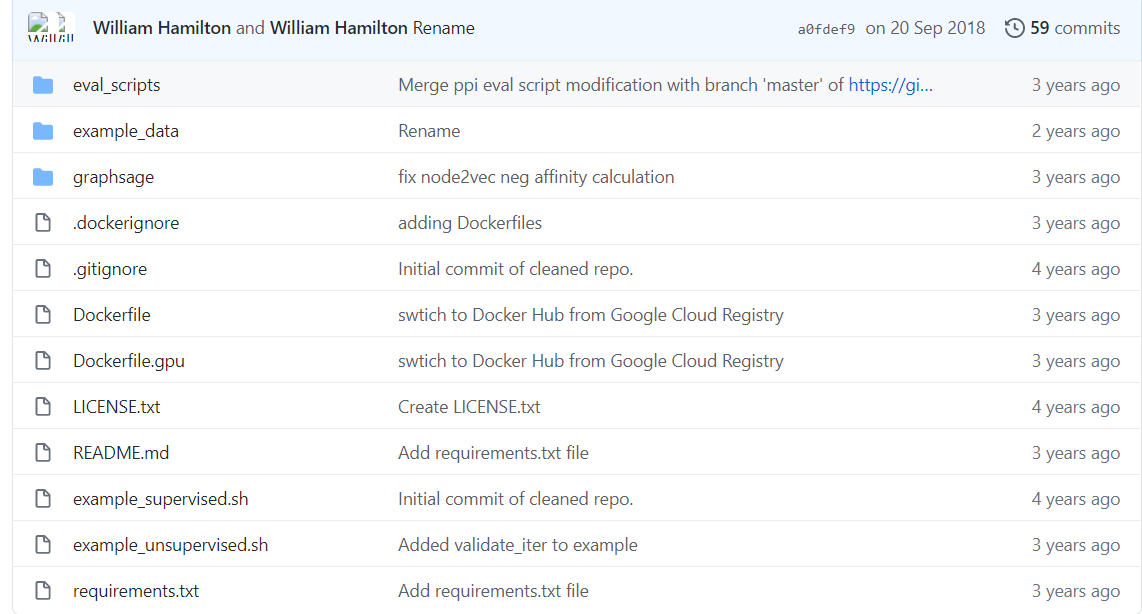This screenshot has height=614, width=1142.
Task: Click the Dockerfile.gpu file icon
Action: (43, 361)
